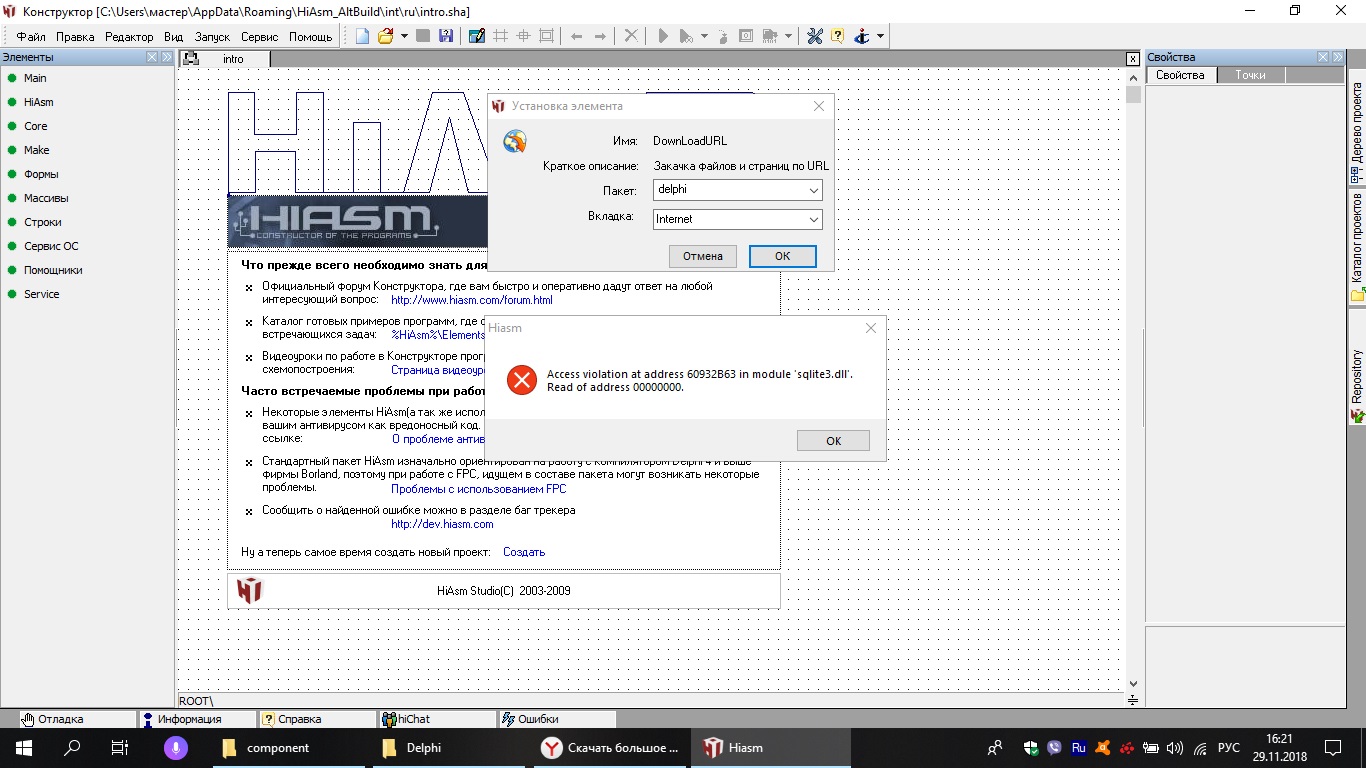Close the intro document with x button
Screen dimensions: 1366x768
tap(1133, 59)
